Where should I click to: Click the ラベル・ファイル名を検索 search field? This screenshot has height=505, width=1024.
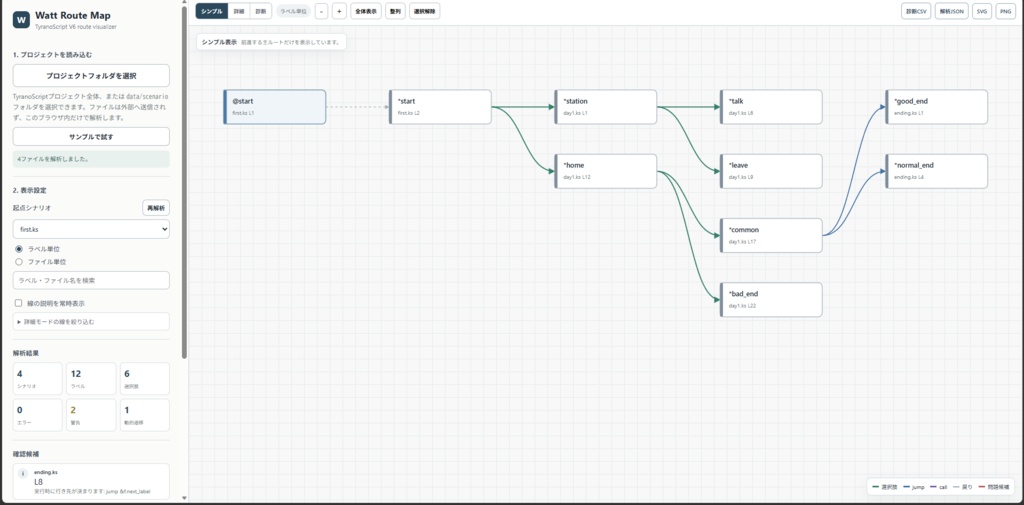(x=91, y=280)
